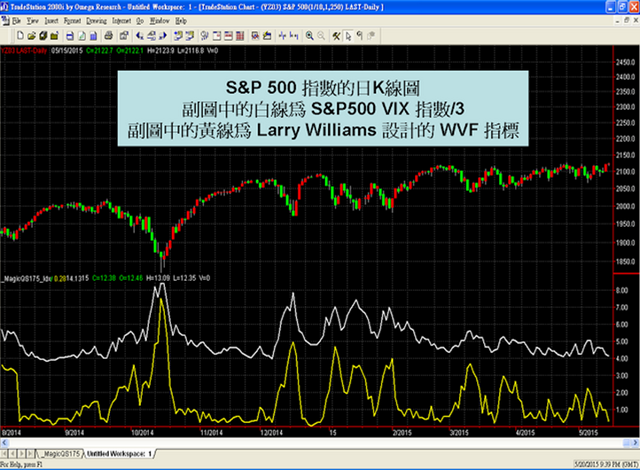This screenshot has height=470, width=640.
Task: Click the horizontal scrollbar left arrow
Action: click(x=4, y=443)
